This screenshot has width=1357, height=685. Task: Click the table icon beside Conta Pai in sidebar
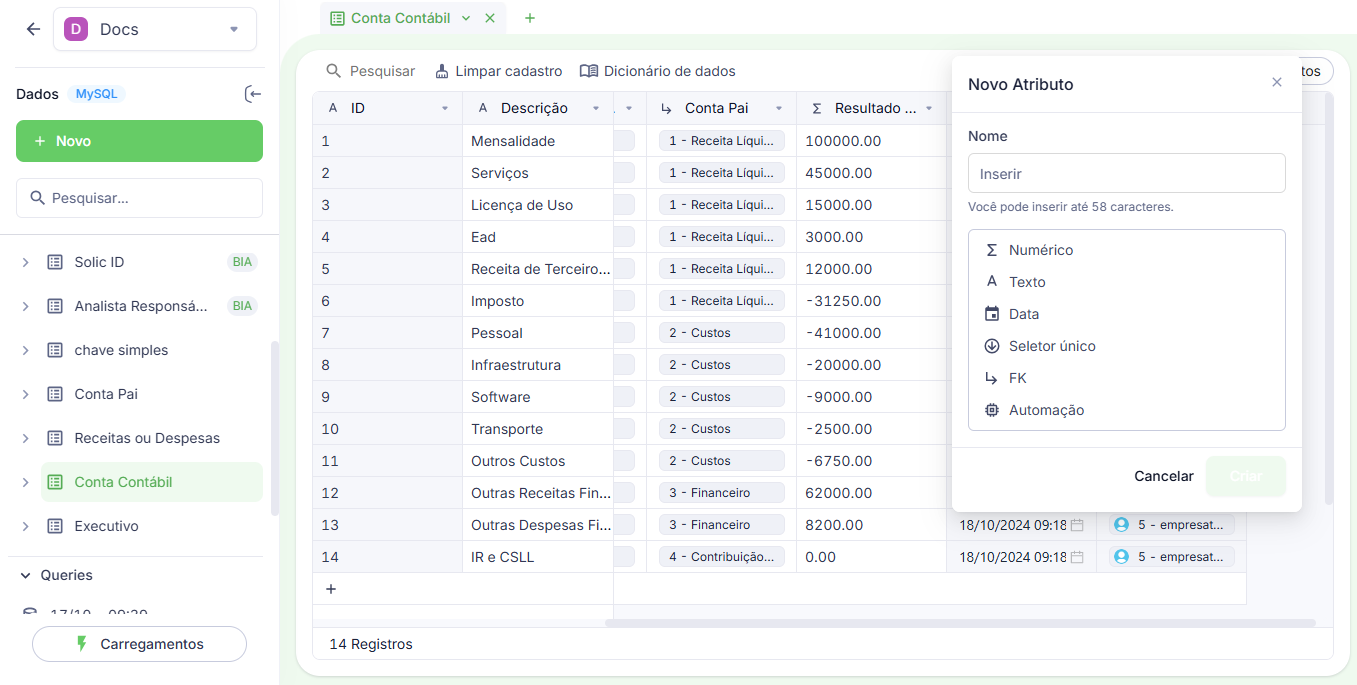click(55, 394)
